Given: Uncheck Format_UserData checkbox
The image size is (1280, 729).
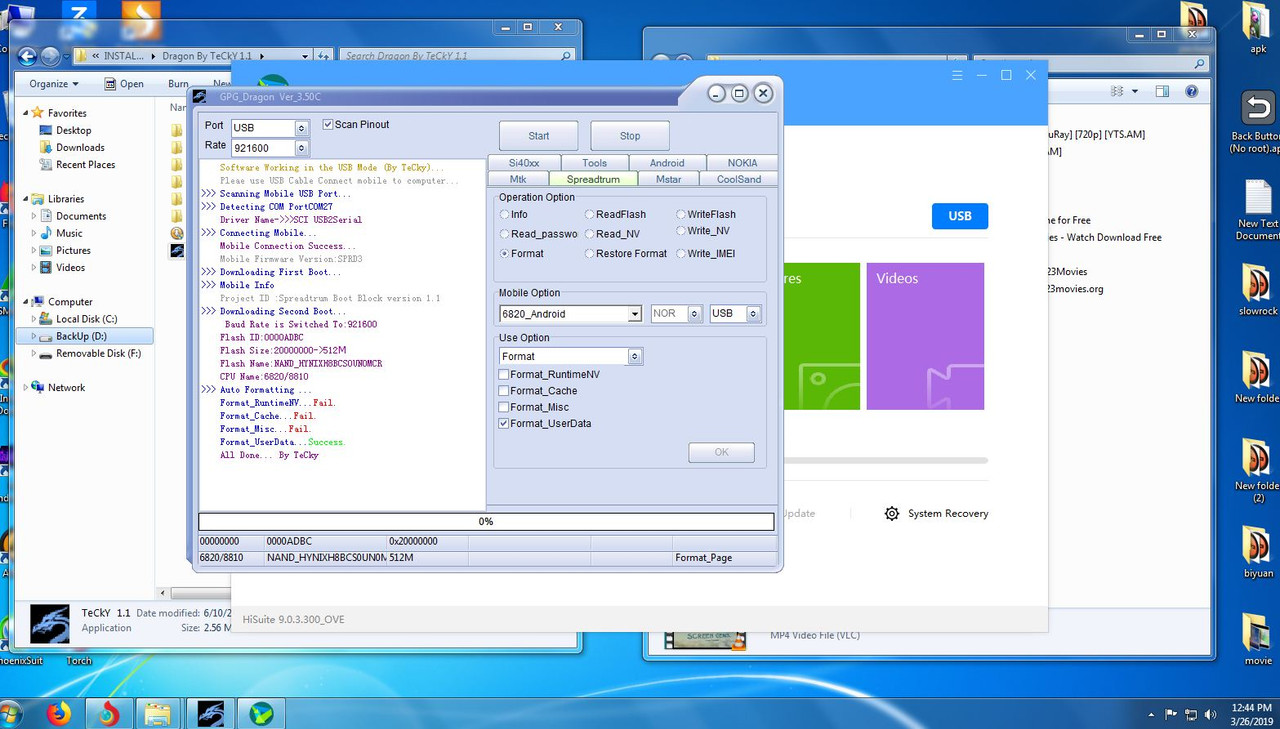Looking at the screenshot, I should pos(504,423).
